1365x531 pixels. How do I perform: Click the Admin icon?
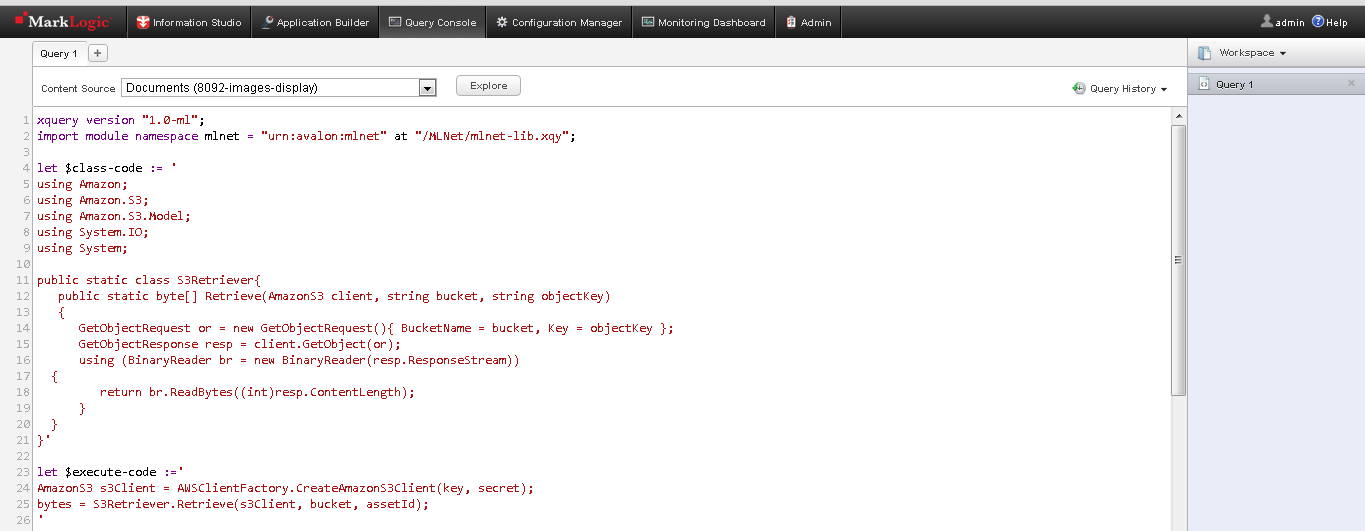791,22
